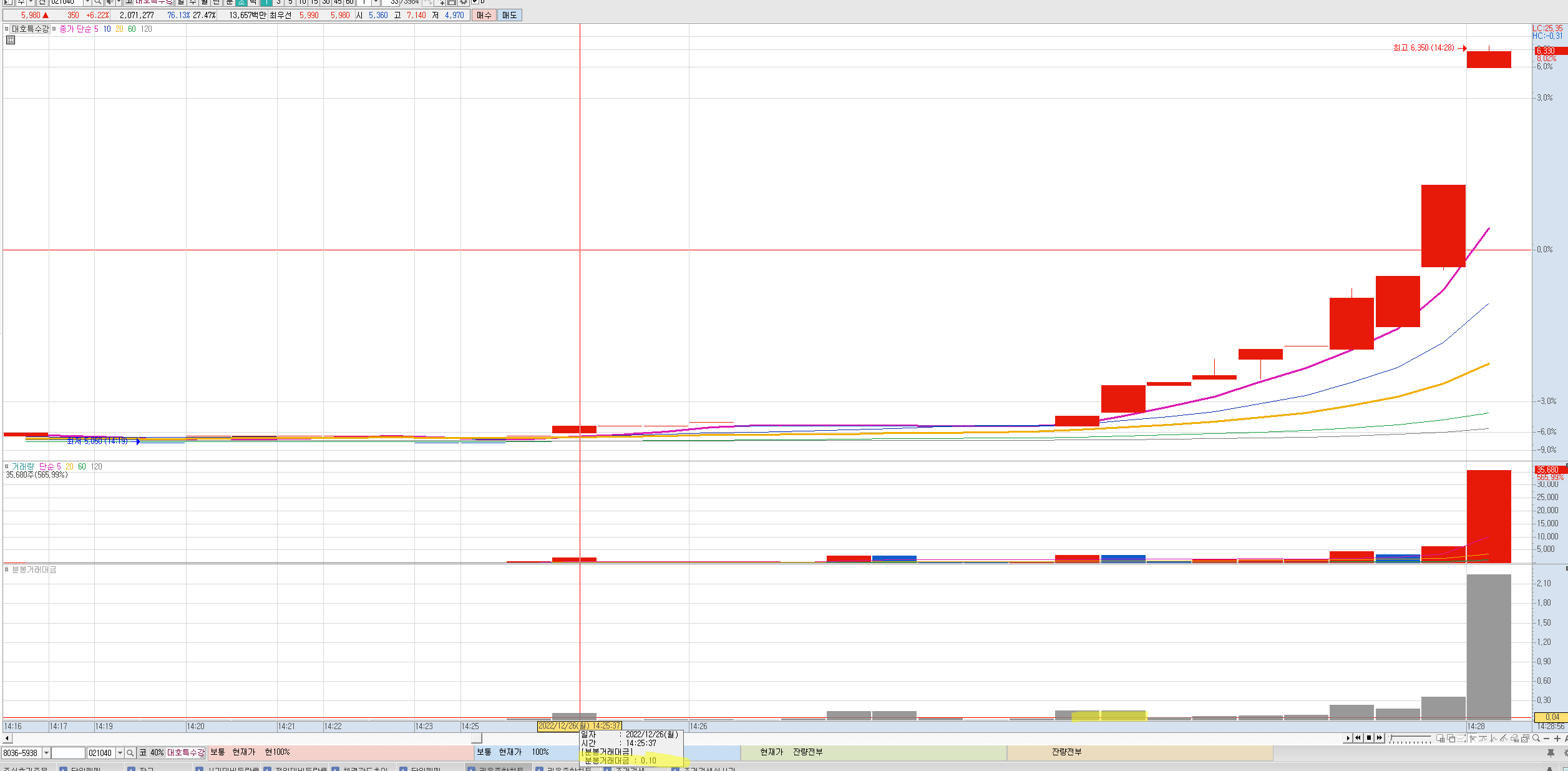
Task: Click the tan 잔량전부 segment
Action: [x=1140, y=752]
